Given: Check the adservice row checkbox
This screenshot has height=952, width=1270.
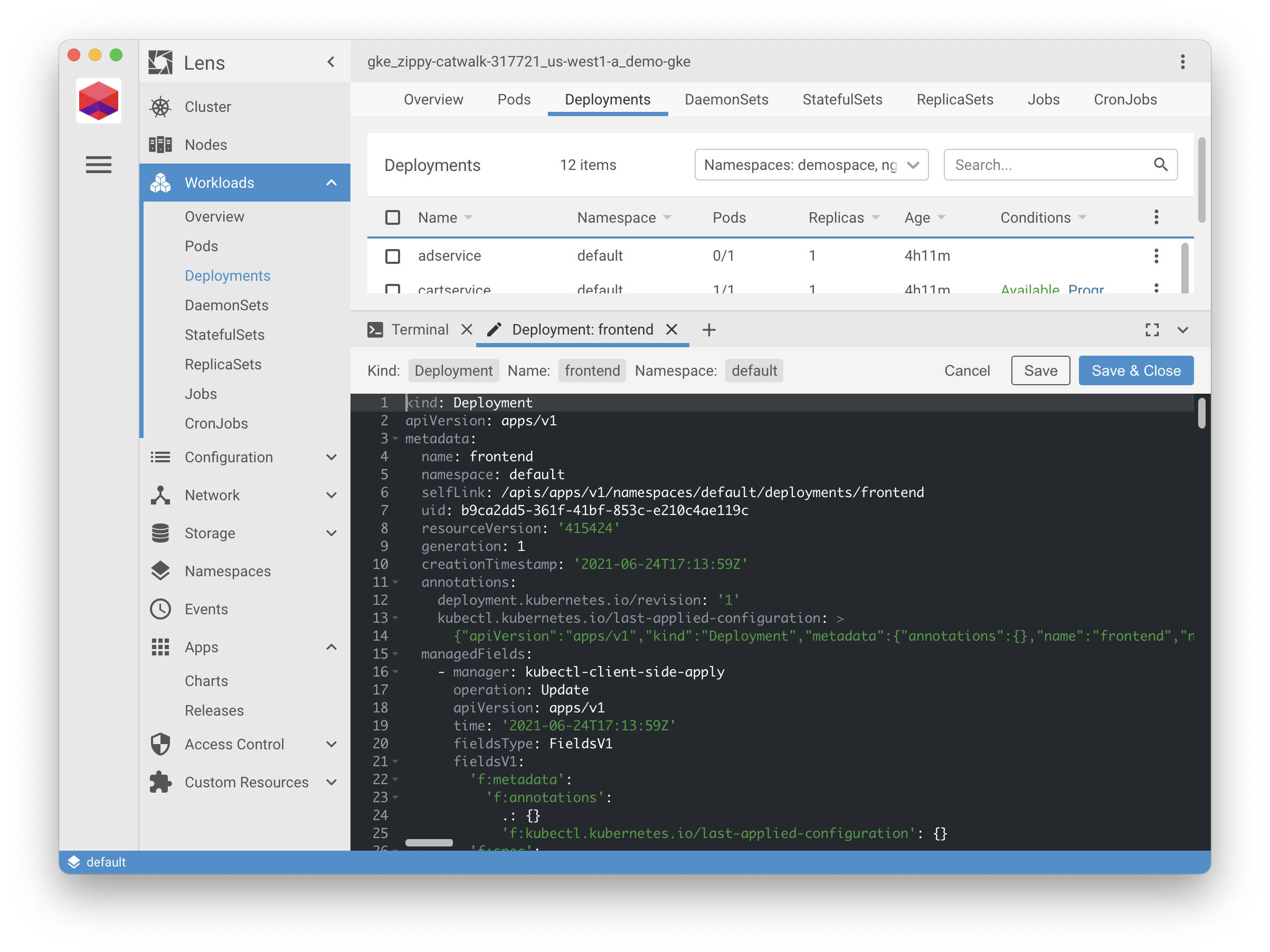Looking at the screenshot, I should pos(393,256).
